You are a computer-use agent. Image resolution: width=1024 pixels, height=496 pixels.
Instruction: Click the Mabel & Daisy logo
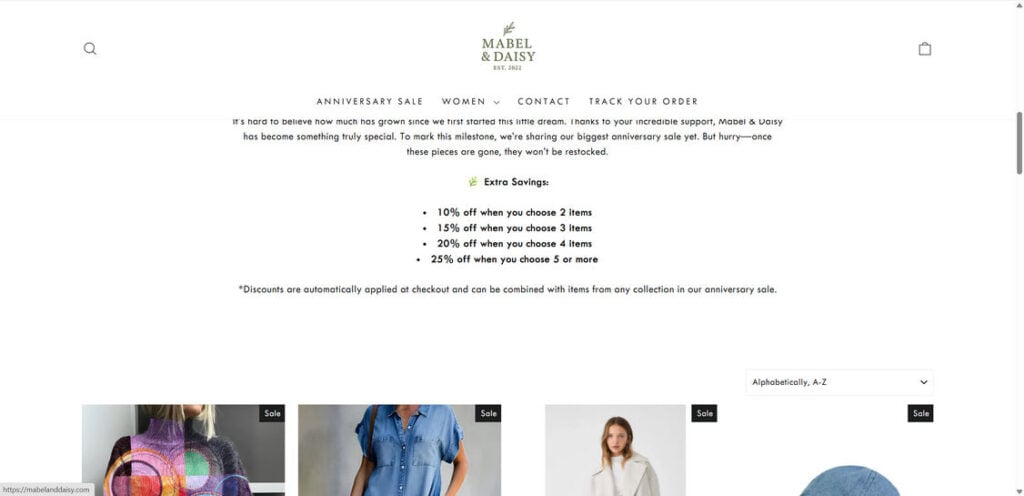[508, 46]
